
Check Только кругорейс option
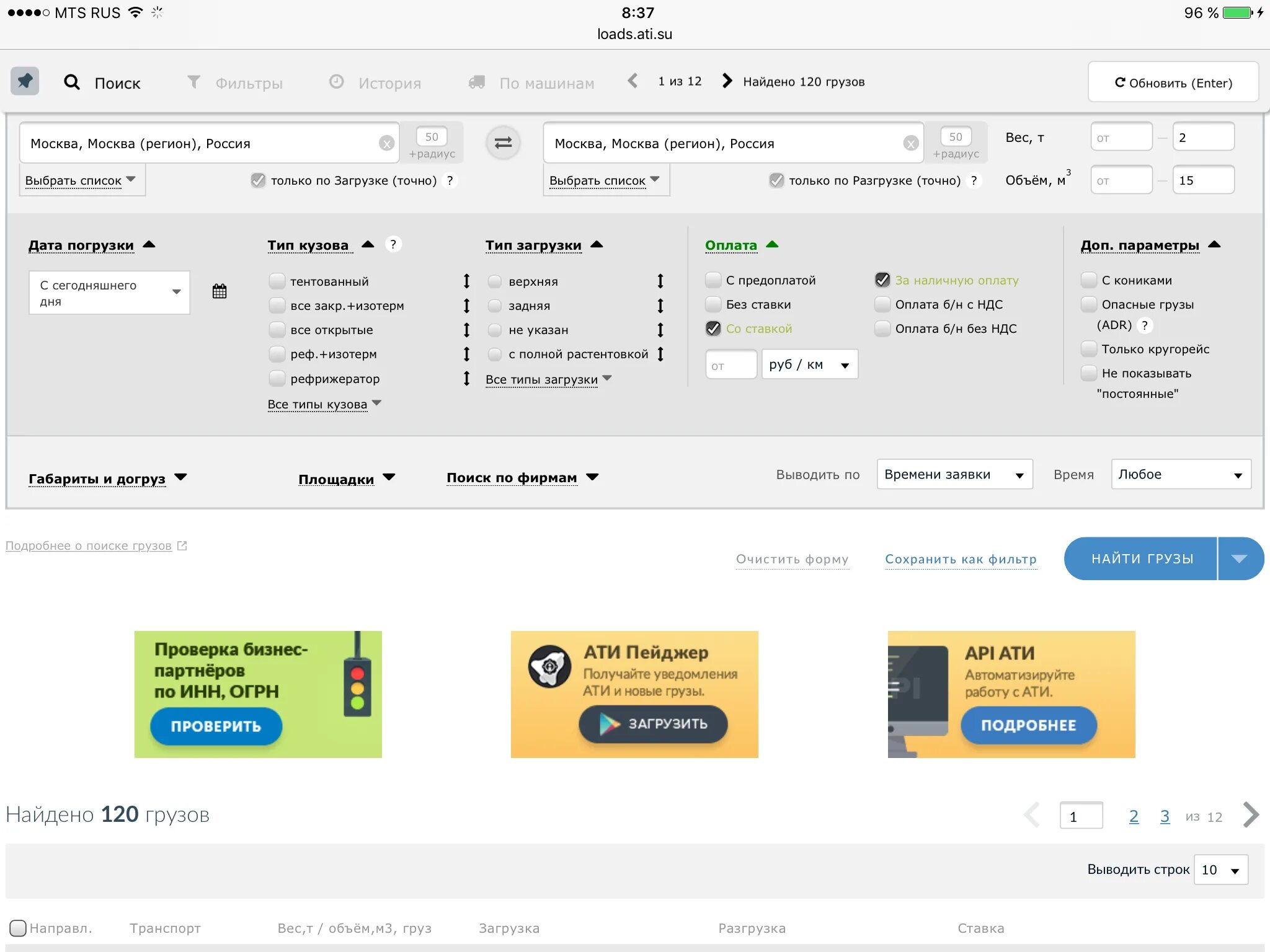(x=1089, y=349)
